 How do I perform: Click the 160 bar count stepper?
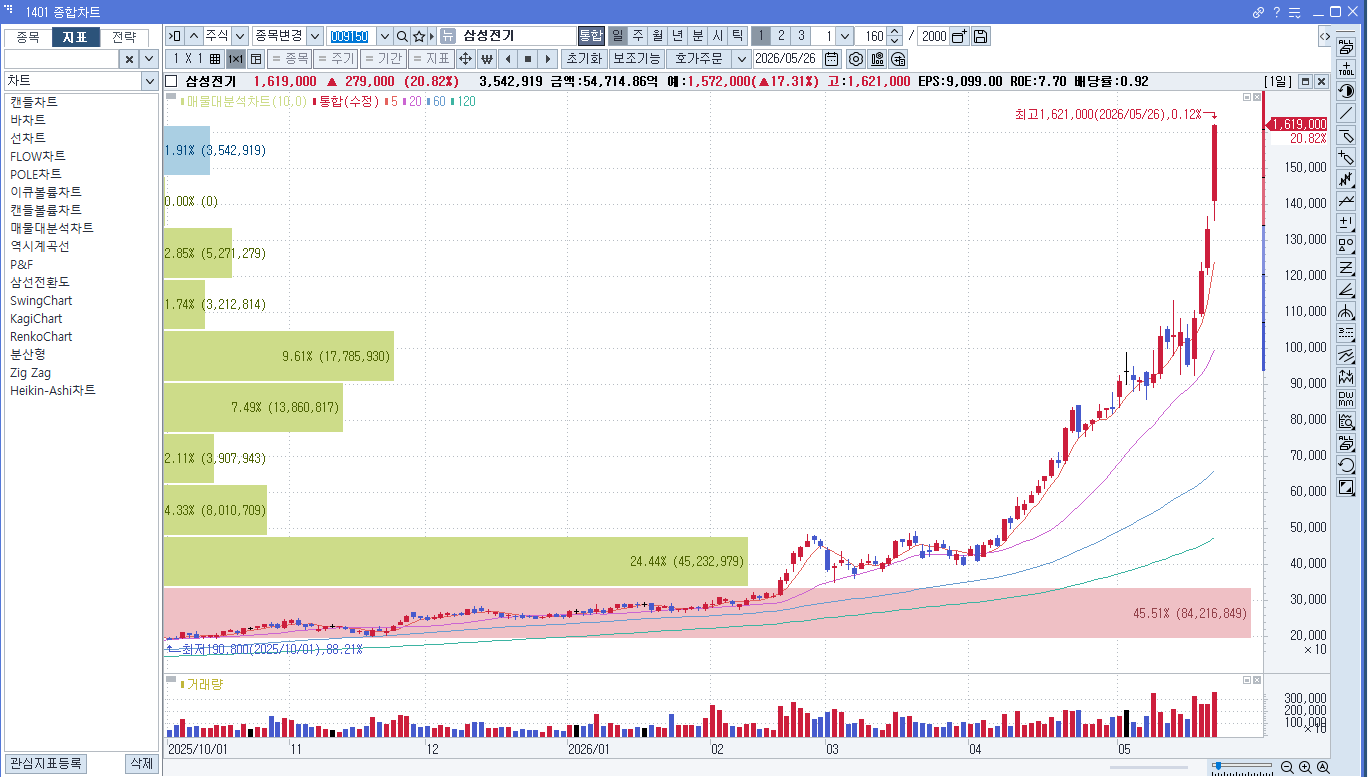(894, 36)
